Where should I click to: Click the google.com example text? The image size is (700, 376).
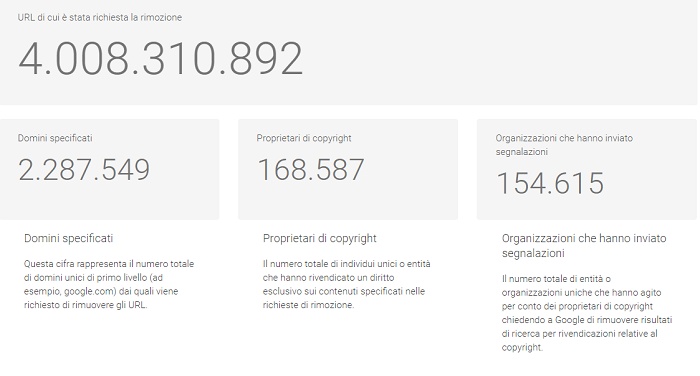click(x=90, y=291)
